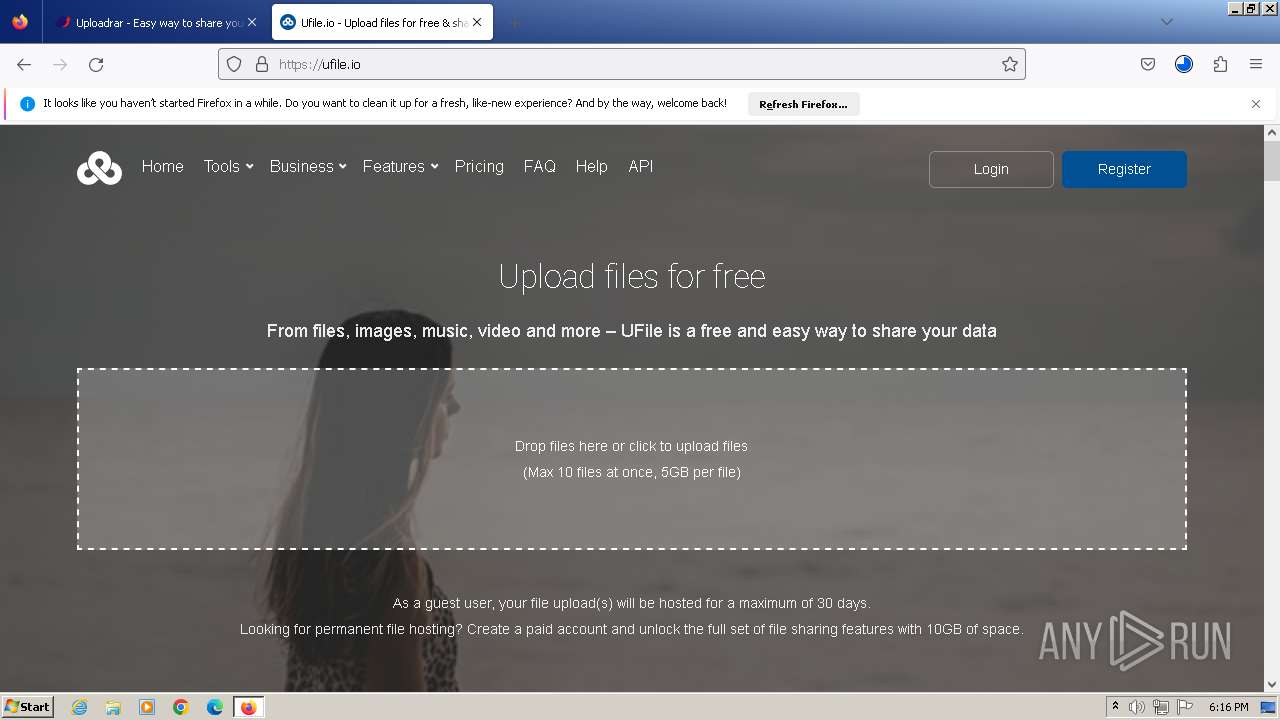
Task: Open a new tab with the plus icon
Action: click(514, 22)
